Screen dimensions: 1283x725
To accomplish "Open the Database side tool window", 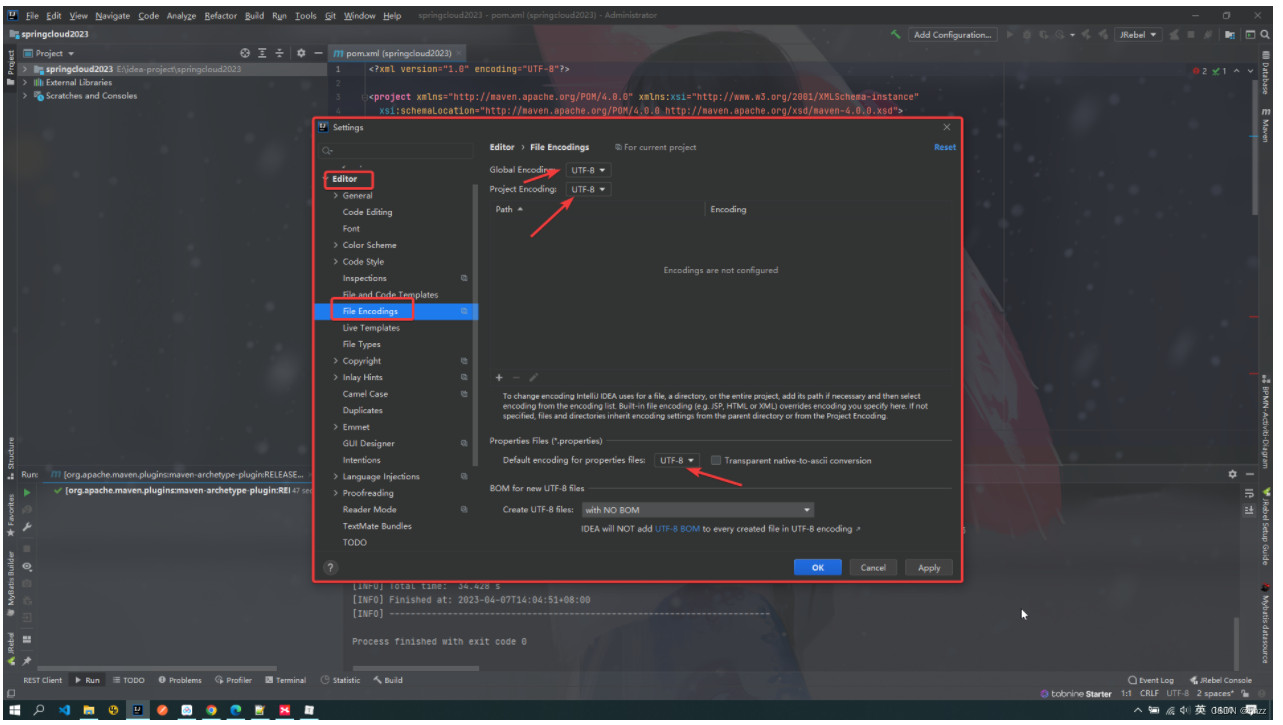I will (x=1265, y=75).
